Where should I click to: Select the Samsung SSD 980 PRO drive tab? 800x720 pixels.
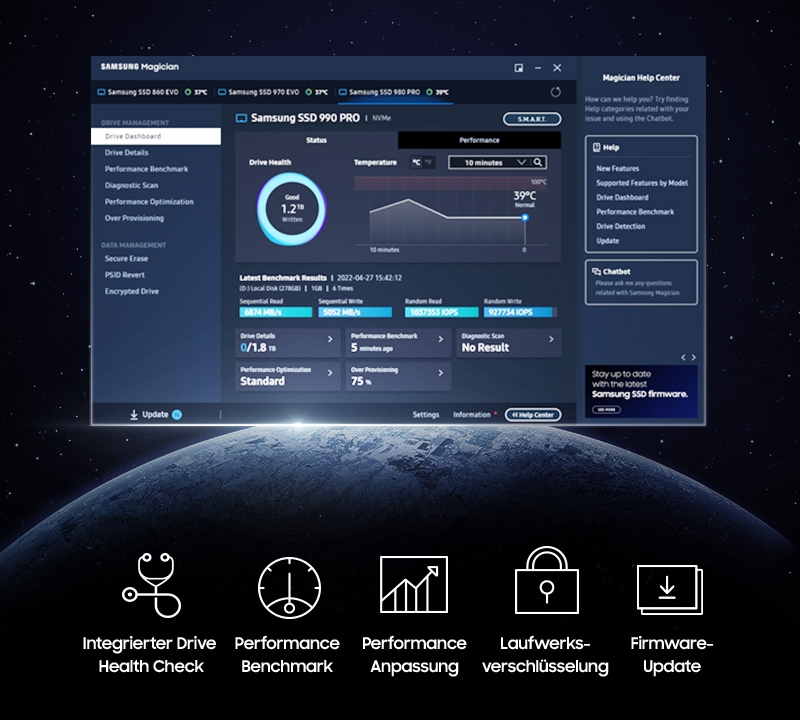click(394, 92)
